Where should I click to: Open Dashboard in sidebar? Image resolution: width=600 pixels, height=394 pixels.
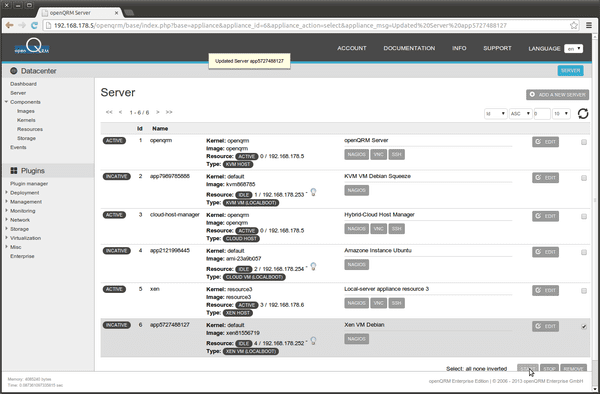(23, 84)
